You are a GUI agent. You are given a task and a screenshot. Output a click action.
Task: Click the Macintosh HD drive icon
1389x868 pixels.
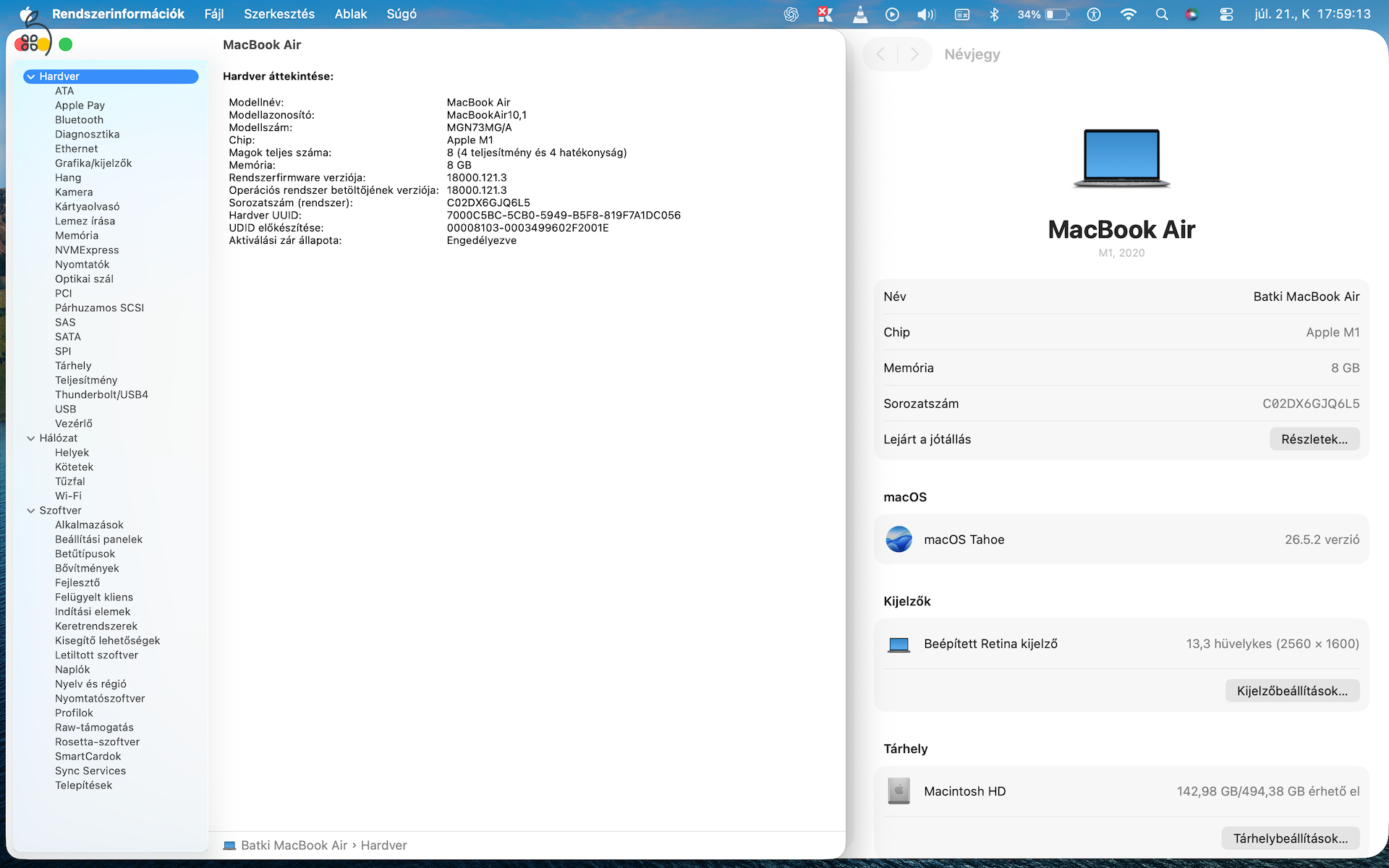click(x=899, y=791)
